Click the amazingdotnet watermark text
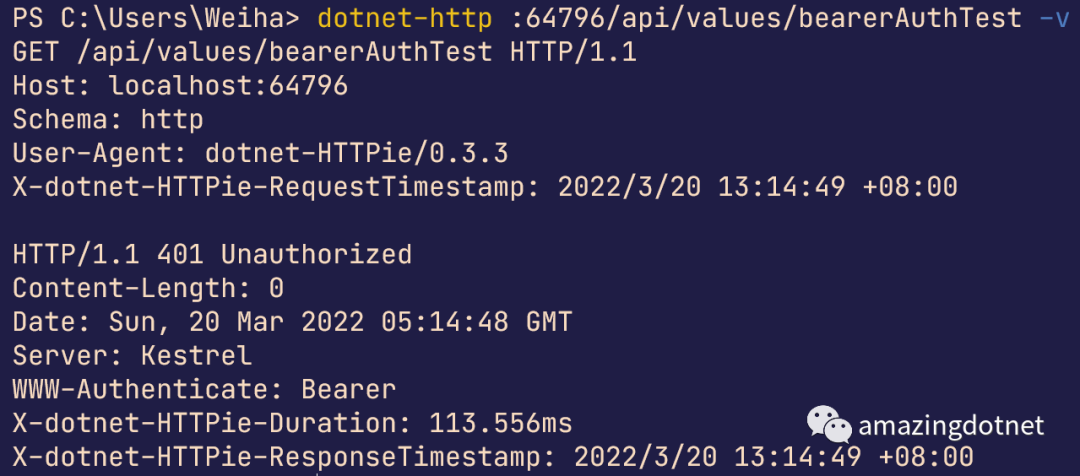This screenshot has height=476, width=1080. coord(951,426)
